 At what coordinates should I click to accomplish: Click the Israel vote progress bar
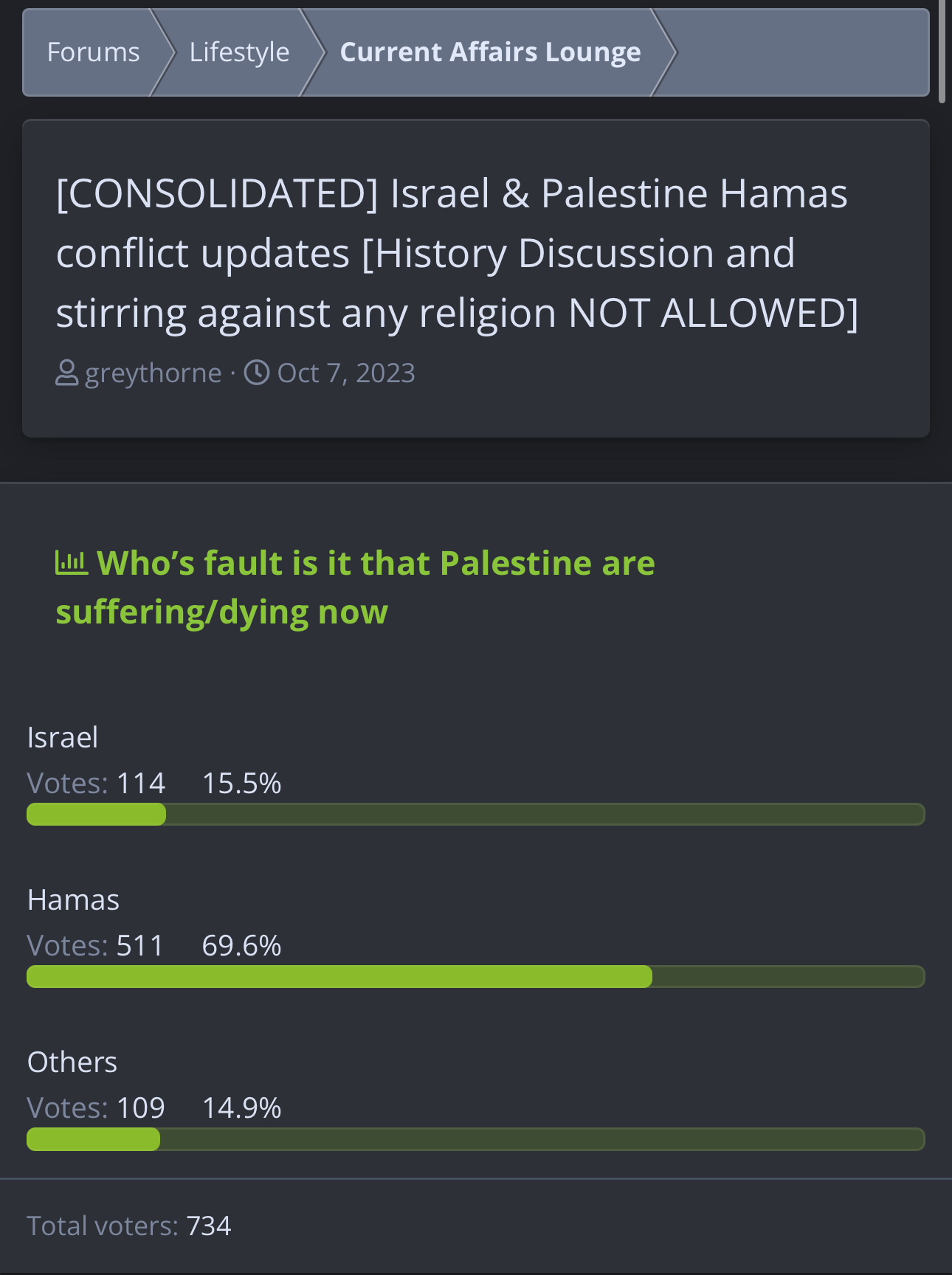(x=475, y=815)
